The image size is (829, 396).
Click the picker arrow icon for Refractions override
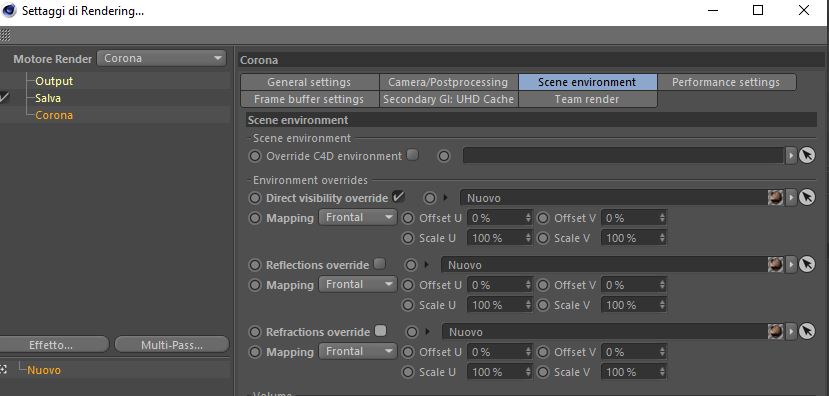tap(807, 331)
